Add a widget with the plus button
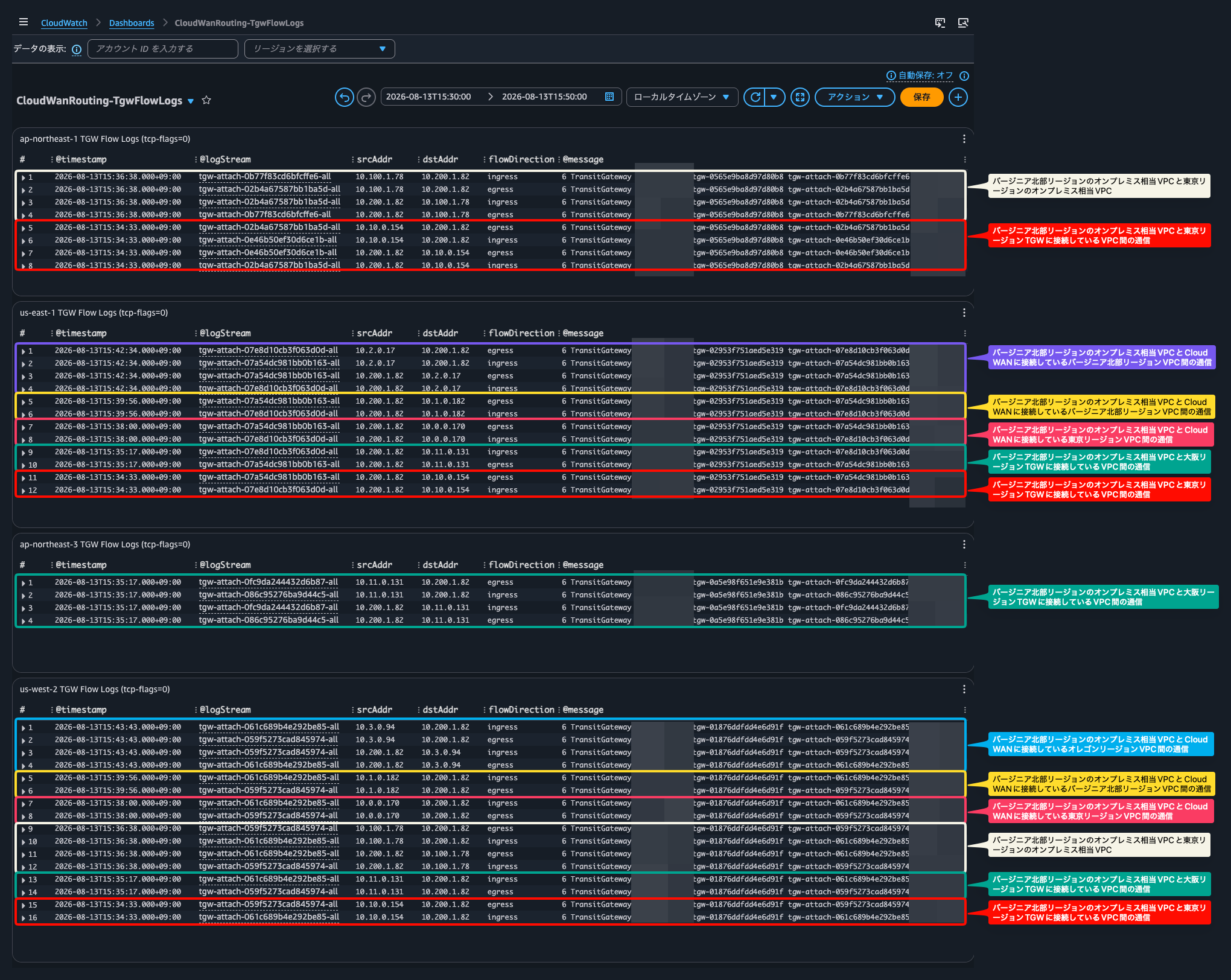This screenshot has width=1231, height=980. click(958, 97)
